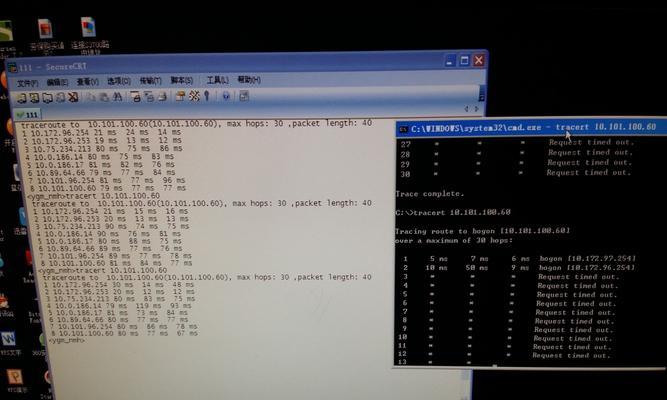Click the first Connect icon in SecureCRT toolbar

21,98
